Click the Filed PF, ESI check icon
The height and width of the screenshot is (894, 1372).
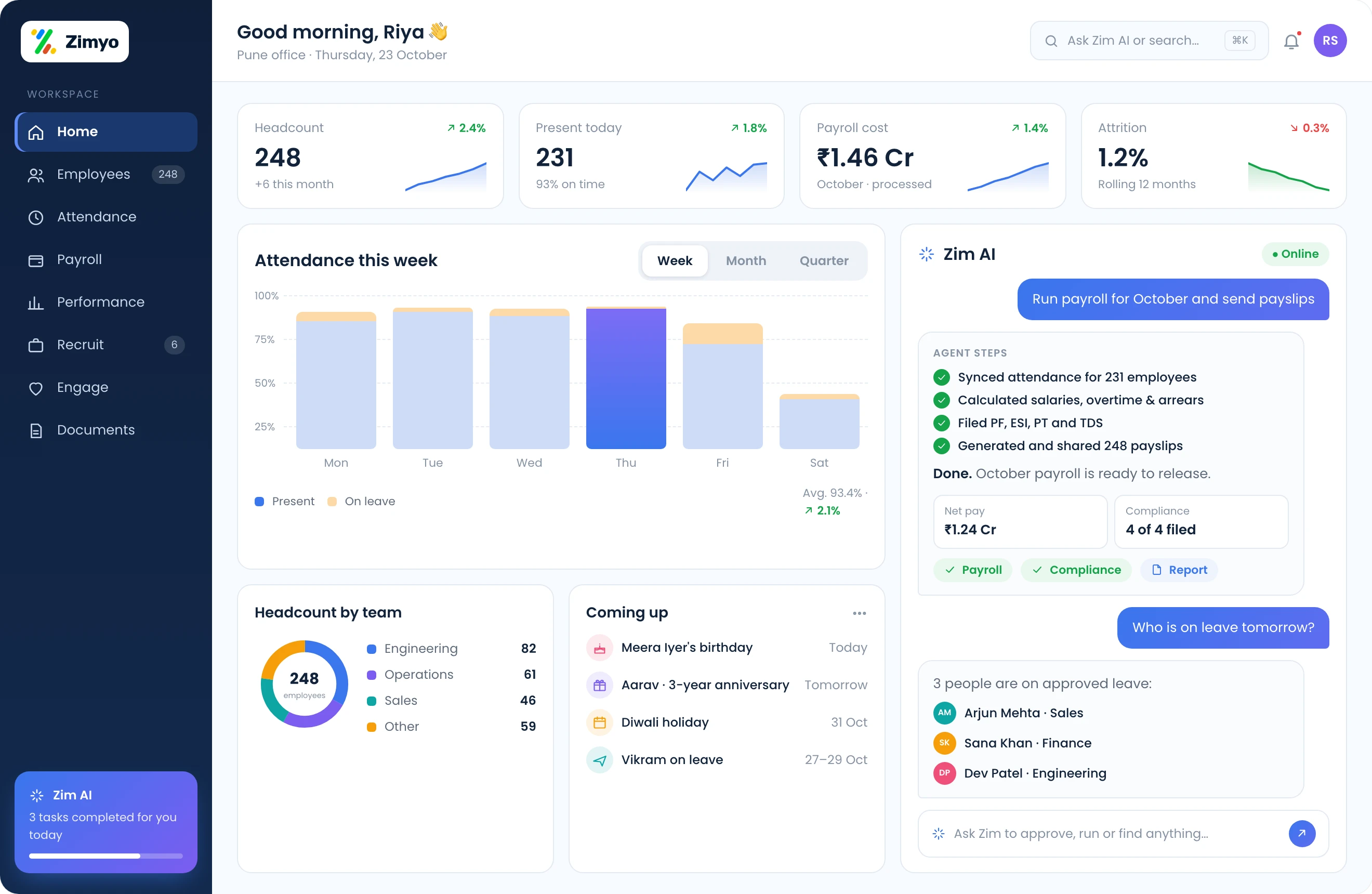(941, 424)
